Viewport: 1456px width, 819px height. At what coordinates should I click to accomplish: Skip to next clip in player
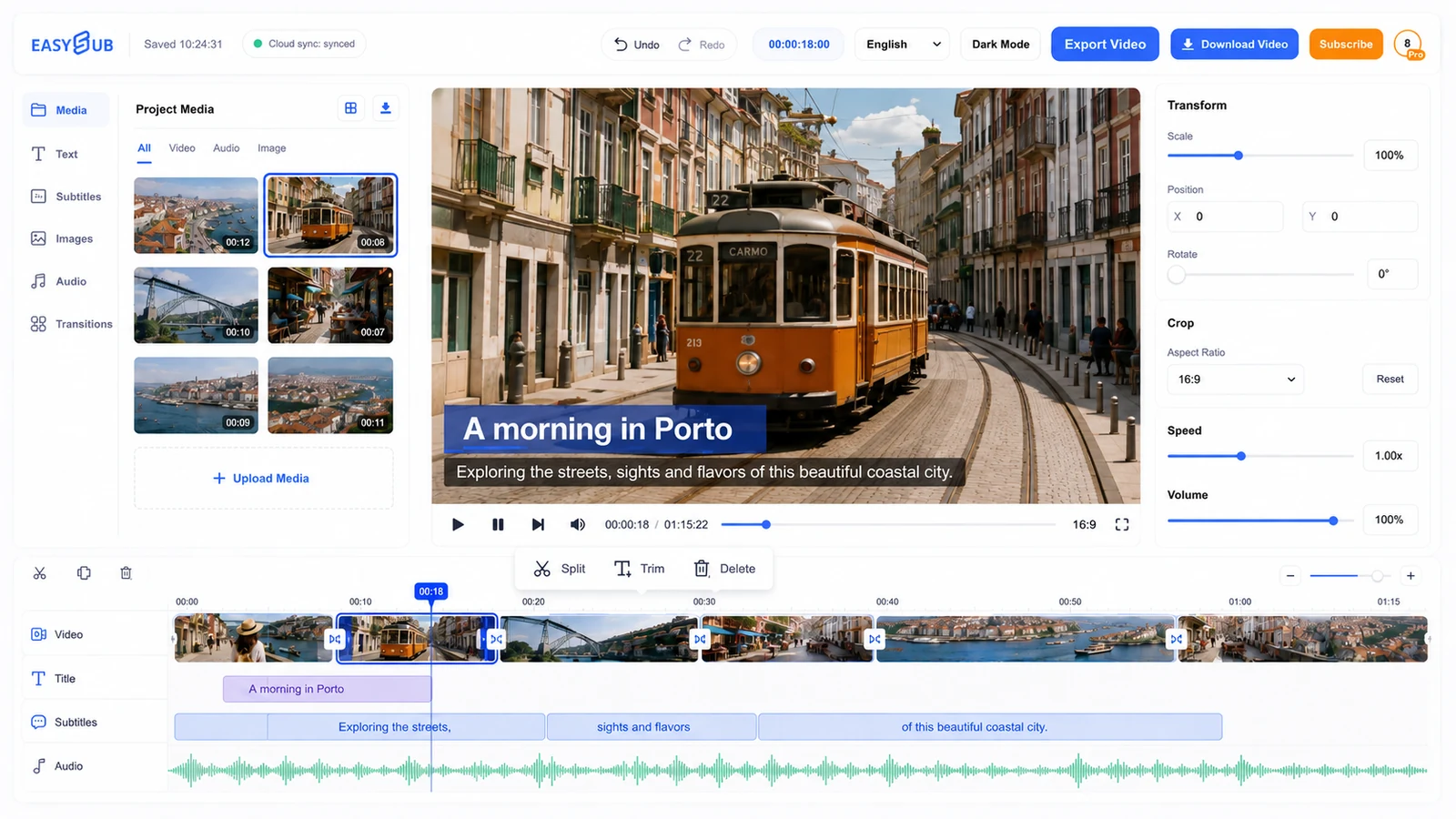pyautogui.click(x=538, y=524)
